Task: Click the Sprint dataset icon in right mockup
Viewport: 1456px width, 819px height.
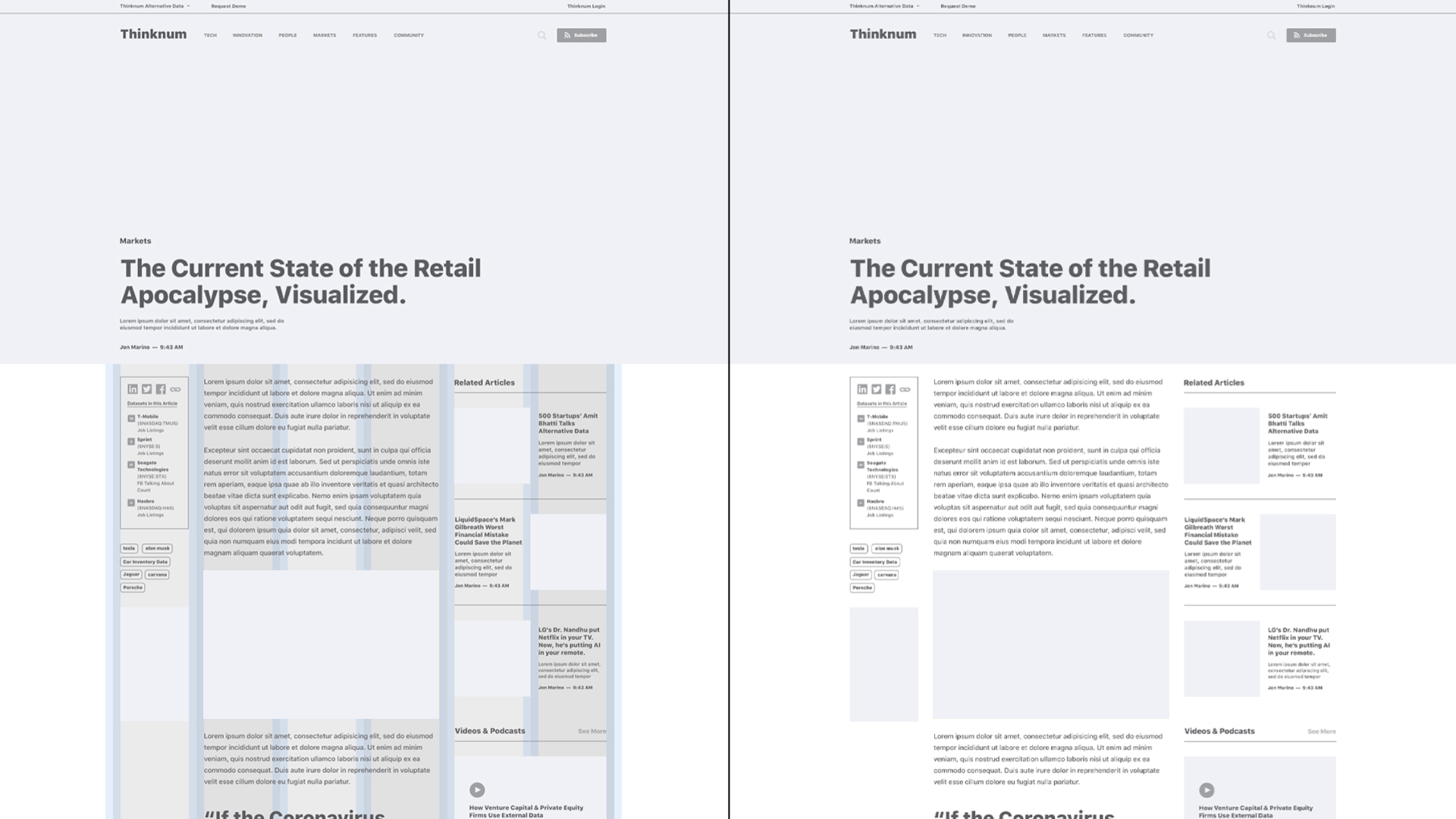Action: point(861,441)
